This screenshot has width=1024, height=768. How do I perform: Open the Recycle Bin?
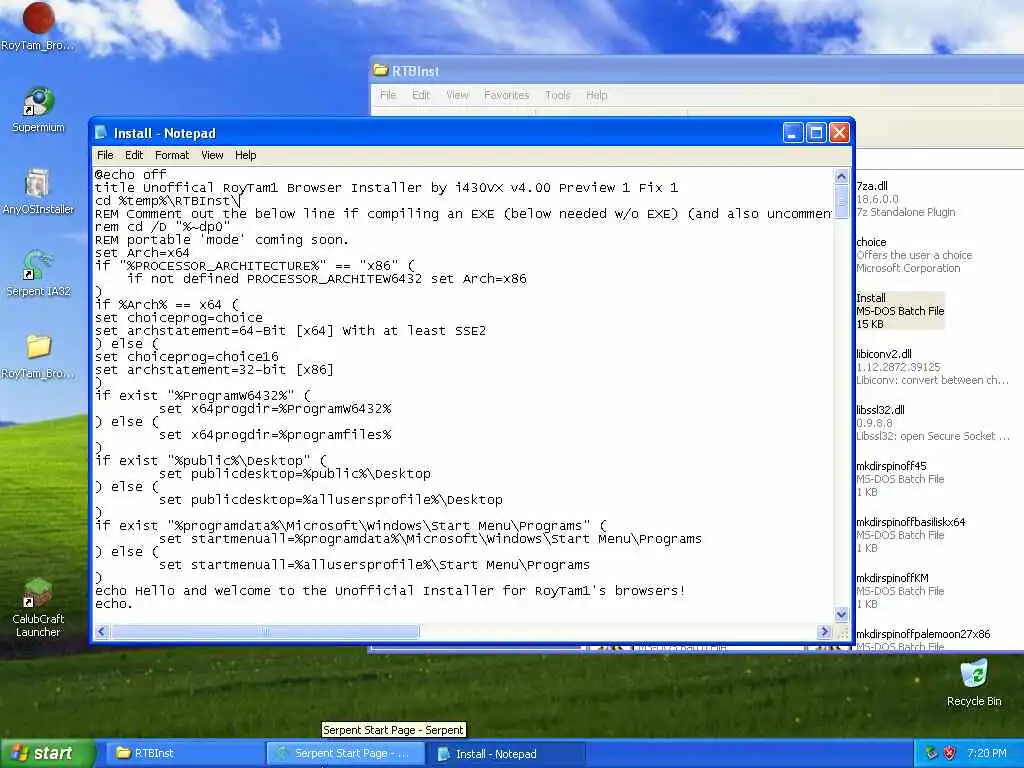(x=974, y=683)
